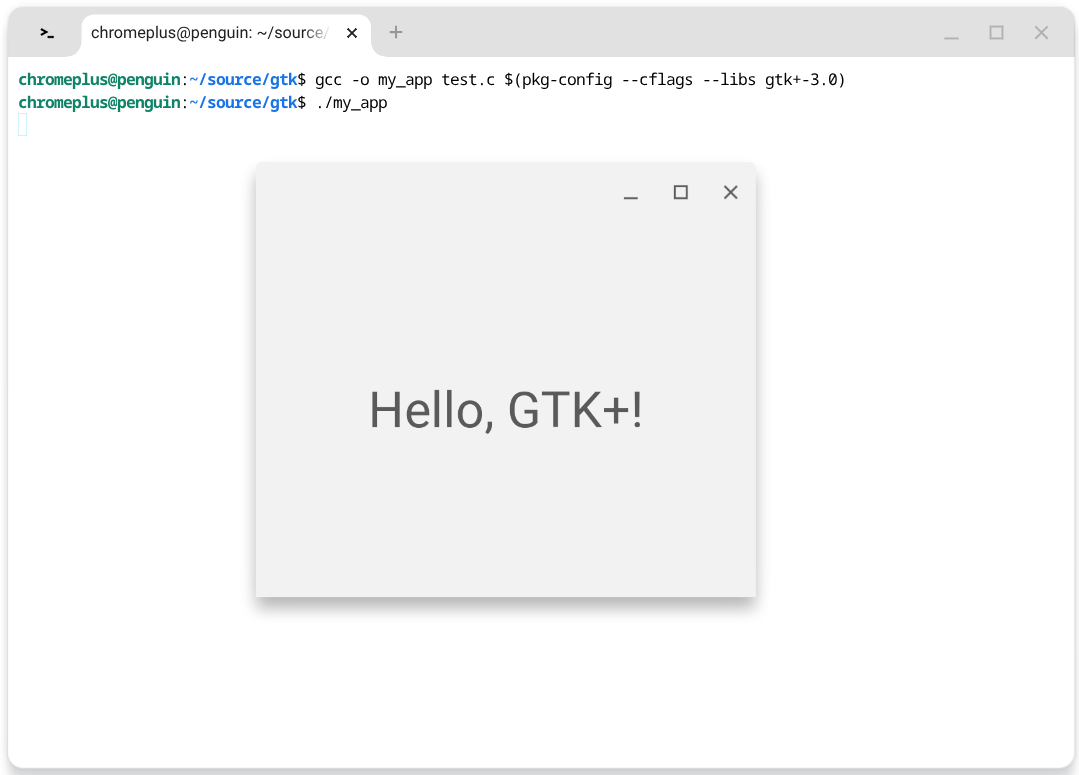Click the terminal app icon in tab strip
This screenshot has height=775, width=1079.
pos(47,33)
